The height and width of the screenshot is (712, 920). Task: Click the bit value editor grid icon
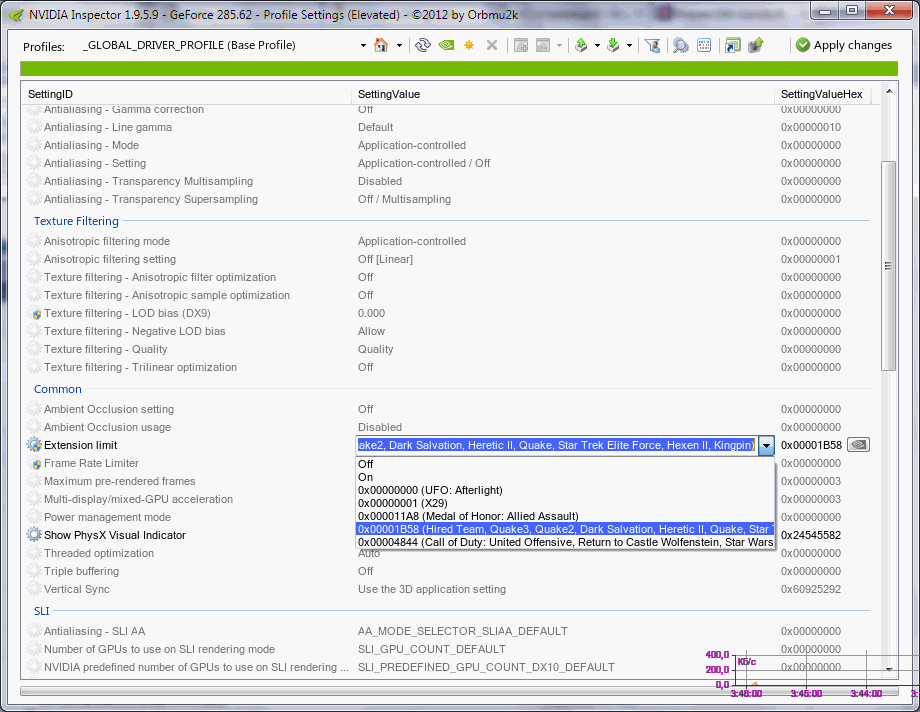704,45
